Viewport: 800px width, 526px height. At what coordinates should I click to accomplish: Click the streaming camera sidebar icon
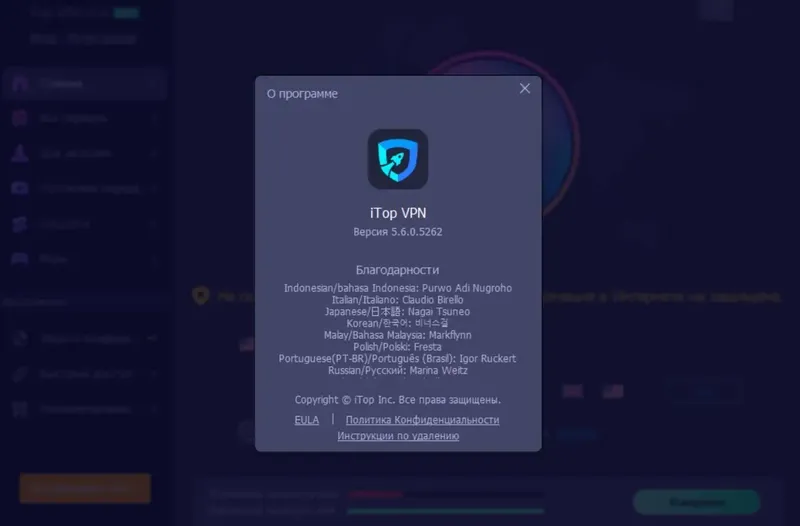[20, 188]
